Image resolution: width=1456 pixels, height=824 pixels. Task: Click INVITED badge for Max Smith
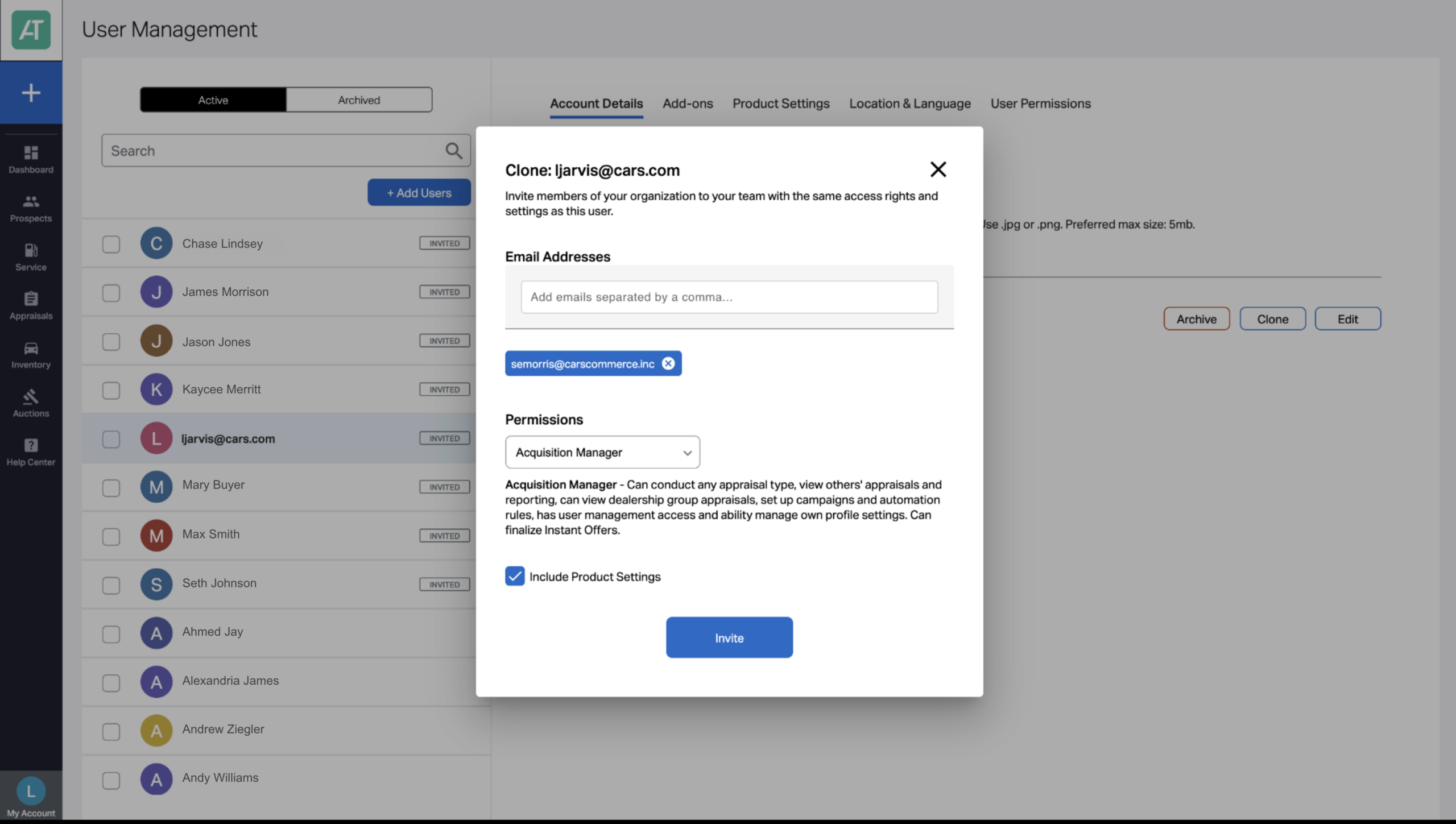pyautogui.click(x=444, y=536)
